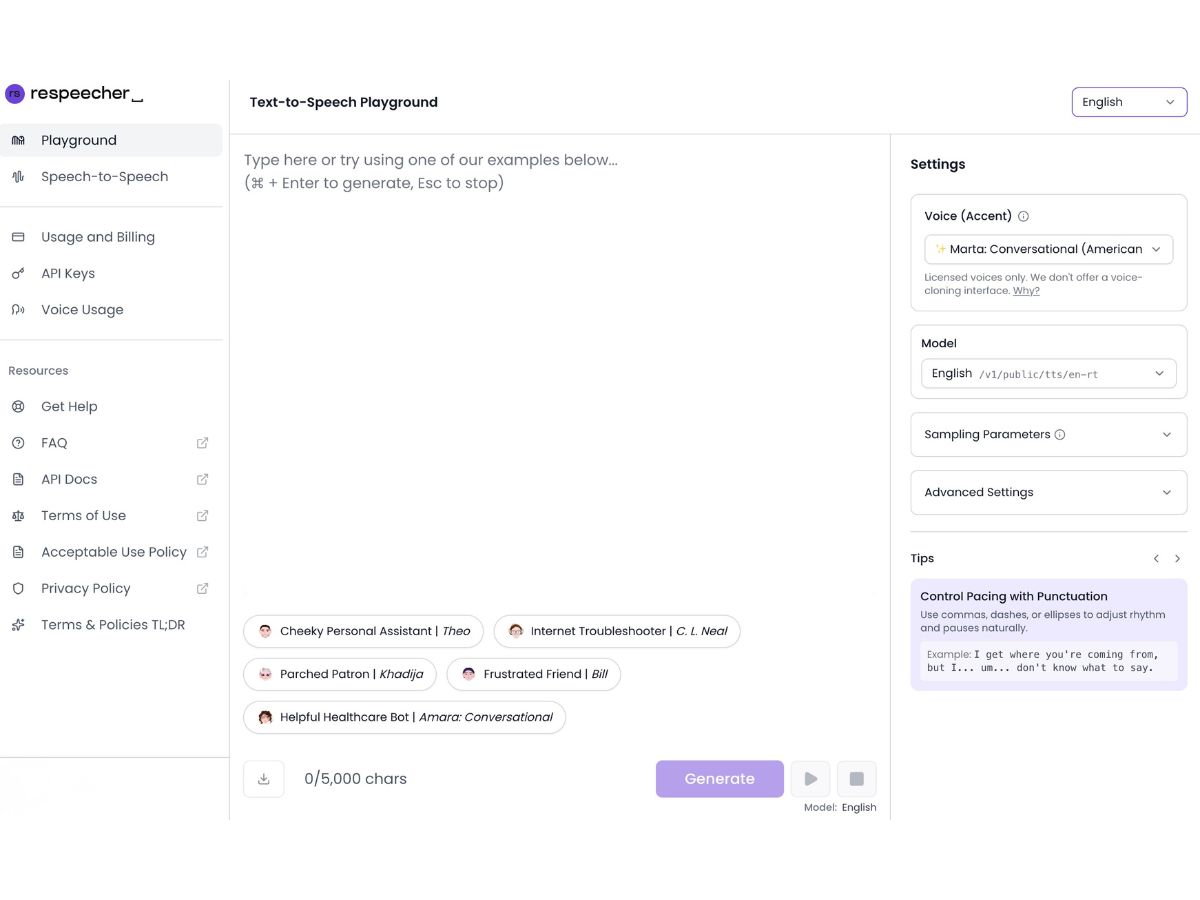The height and width of the screenshot is (900, 1200).
Task: Click the Settings panel heading
Action: click(x=938, y=164)
